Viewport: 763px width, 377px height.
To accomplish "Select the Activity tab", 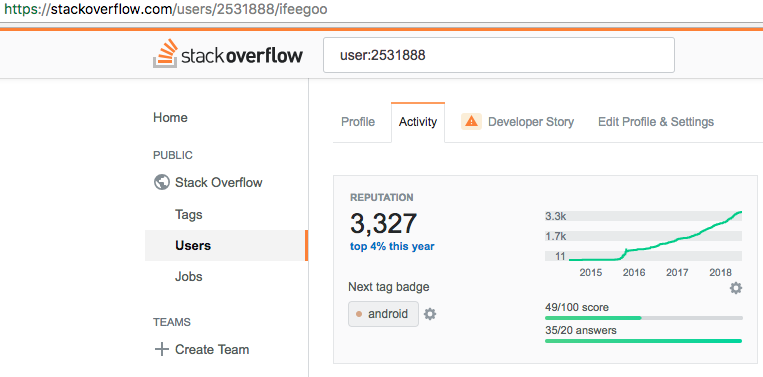I will pyautogui.click(x=418, y=122).
